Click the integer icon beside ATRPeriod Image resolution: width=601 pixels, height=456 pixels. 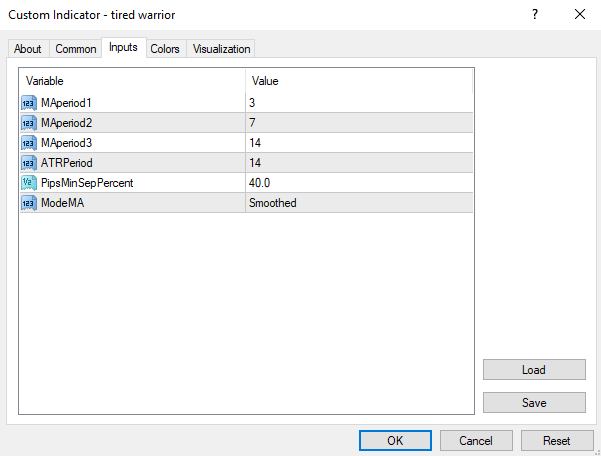click(x=29, y=163)
